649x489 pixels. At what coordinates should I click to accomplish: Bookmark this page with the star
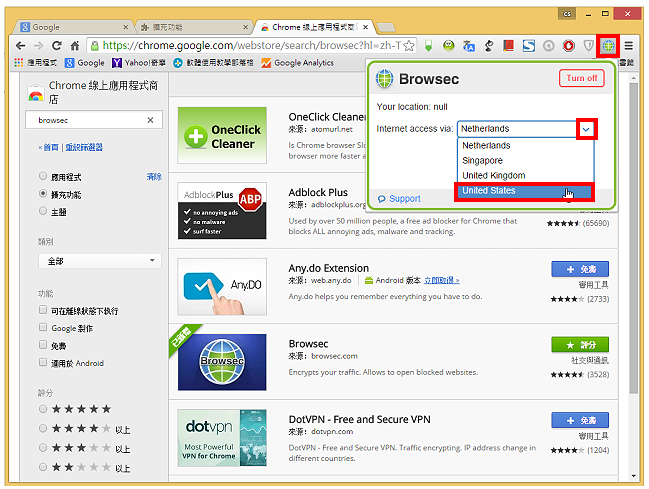click(x=409, y=46)
